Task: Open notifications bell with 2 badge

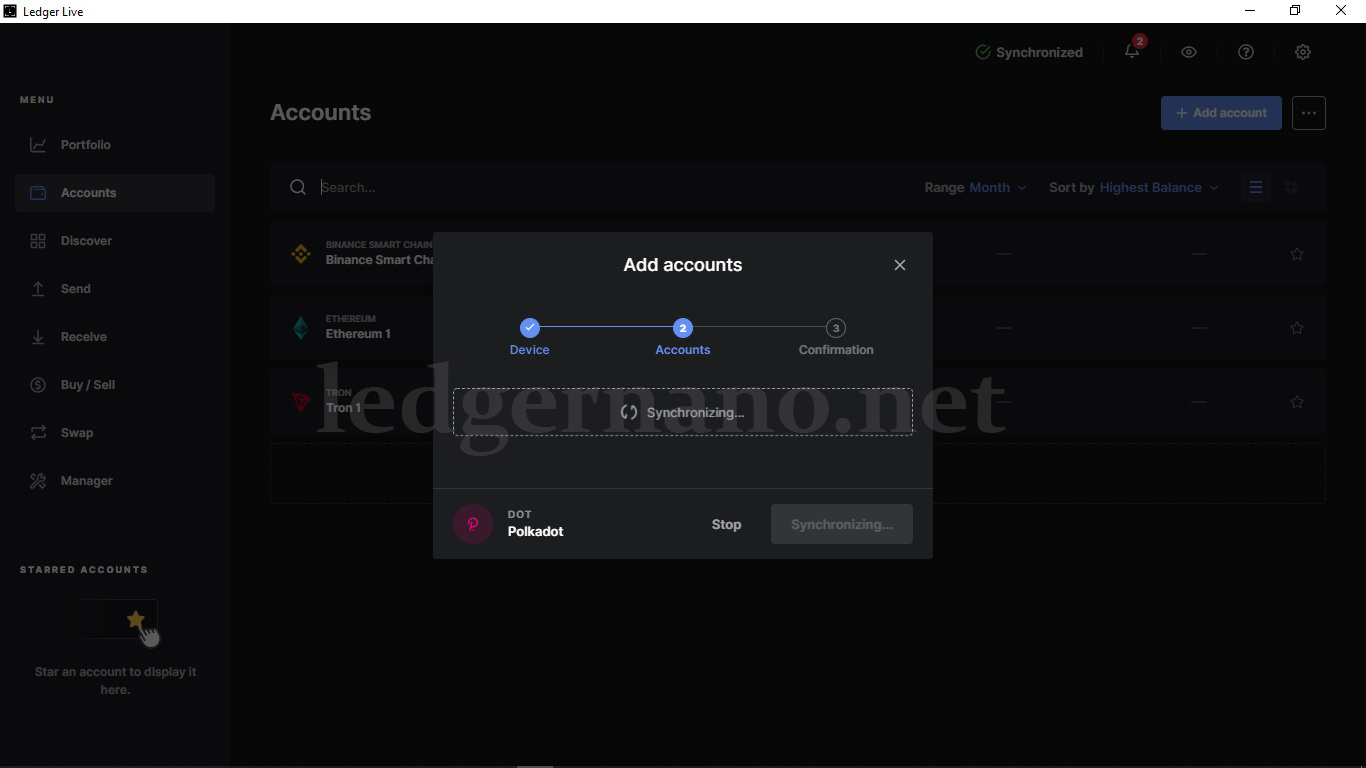Action: click(1133, 50)
